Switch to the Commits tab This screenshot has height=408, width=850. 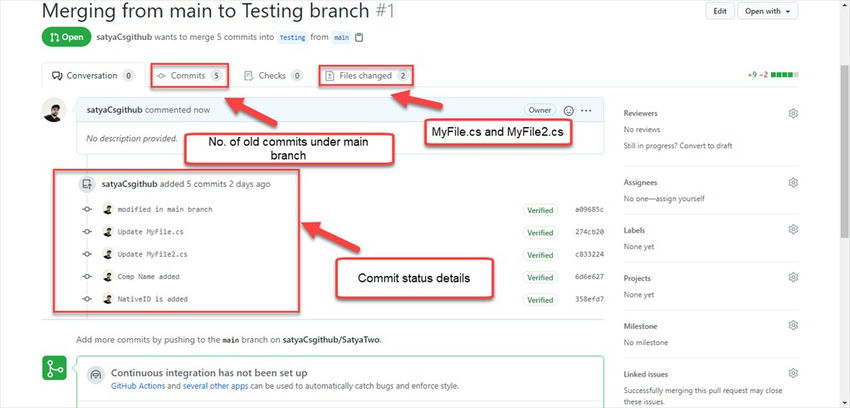[x=189, y=75]
